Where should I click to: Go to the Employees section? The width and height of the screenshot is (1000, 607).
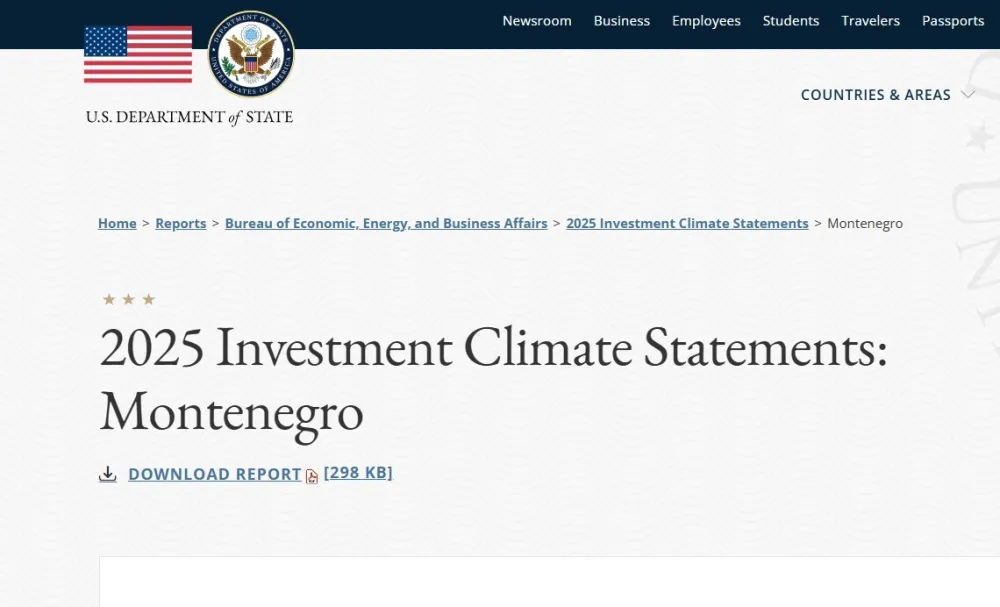pyautogui.click(x=706, y=21)
